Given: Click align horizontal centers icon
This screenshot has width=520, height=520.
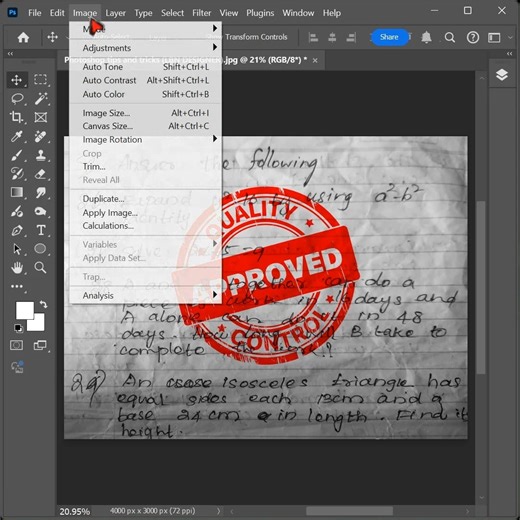Looking at the screenshot, I should coord(332,37).
